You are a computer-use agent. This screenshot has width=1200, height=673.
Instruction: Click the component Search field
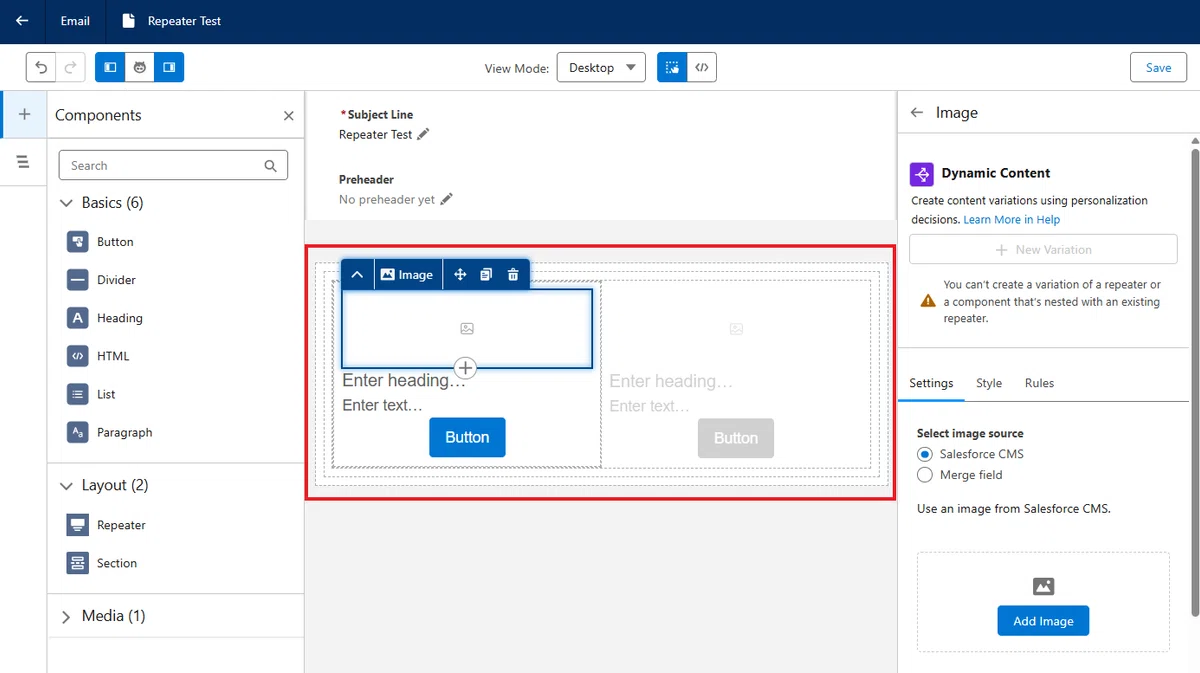click(x=173, y=165)
